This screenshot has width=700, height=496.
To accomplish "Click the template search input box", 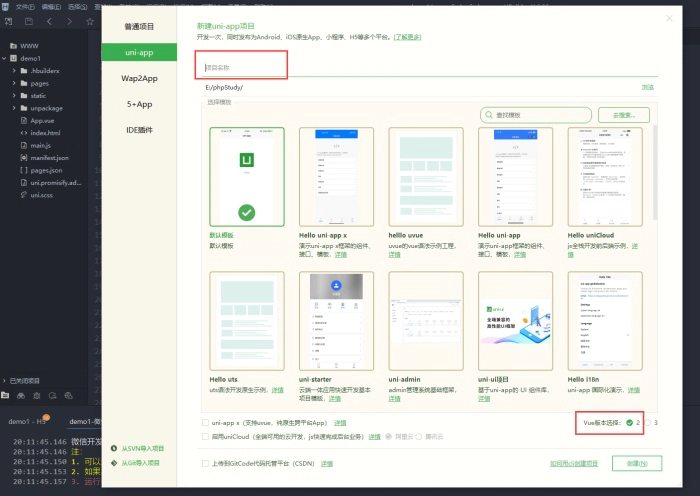I will point(536,115).
